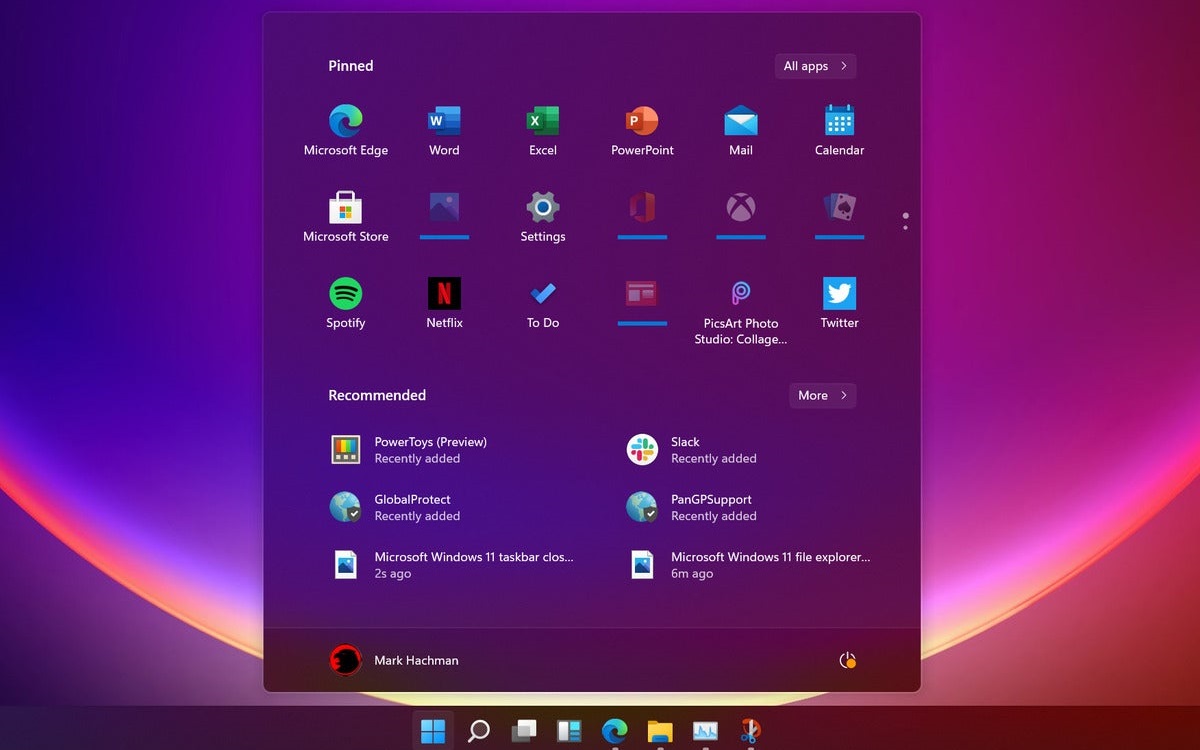Launch PowerPoint from the Start menu
Screen dimensions: 1200x750
point(642,131)
